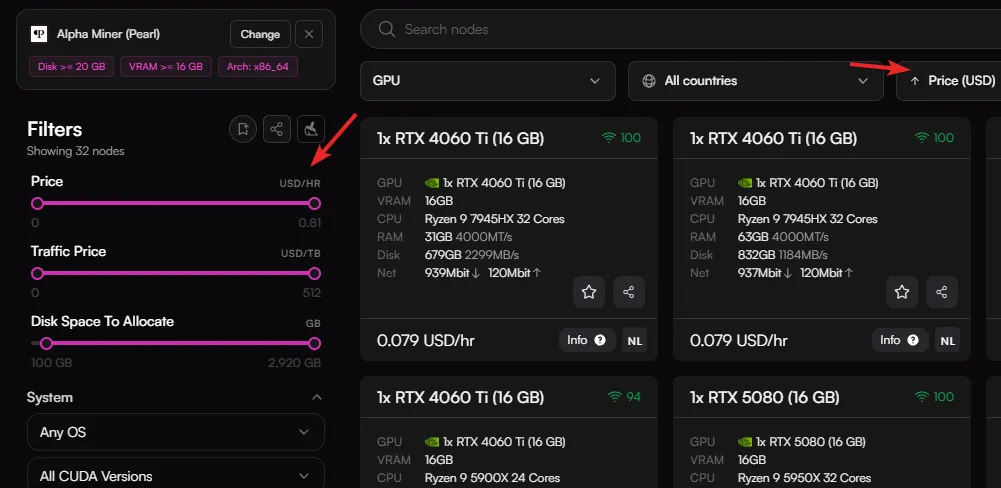Collapse the System filter section

click(x=316, y=397)
